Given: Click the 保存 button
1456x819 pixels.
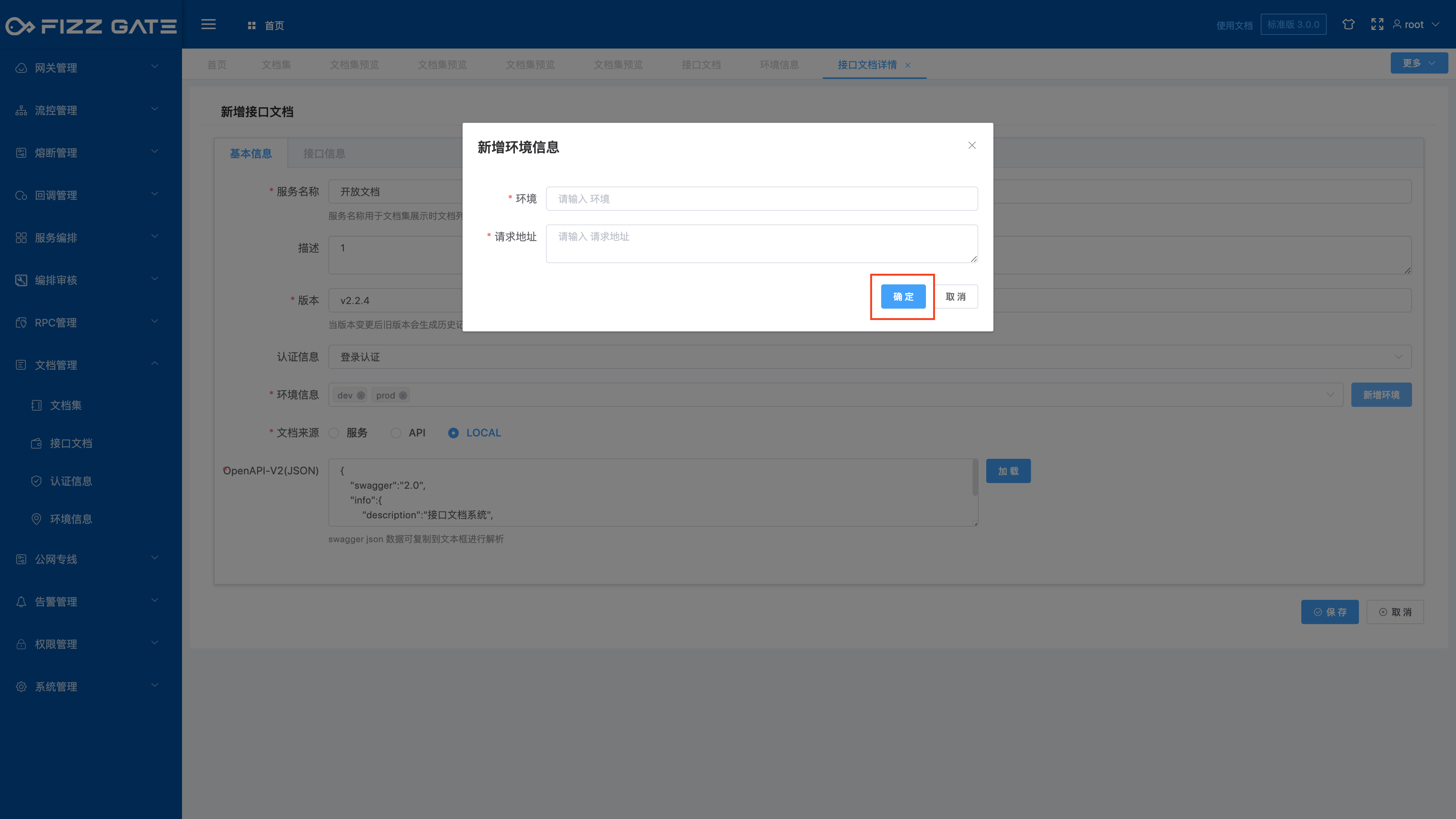Looking at the screenshot, I should 1330,612.
